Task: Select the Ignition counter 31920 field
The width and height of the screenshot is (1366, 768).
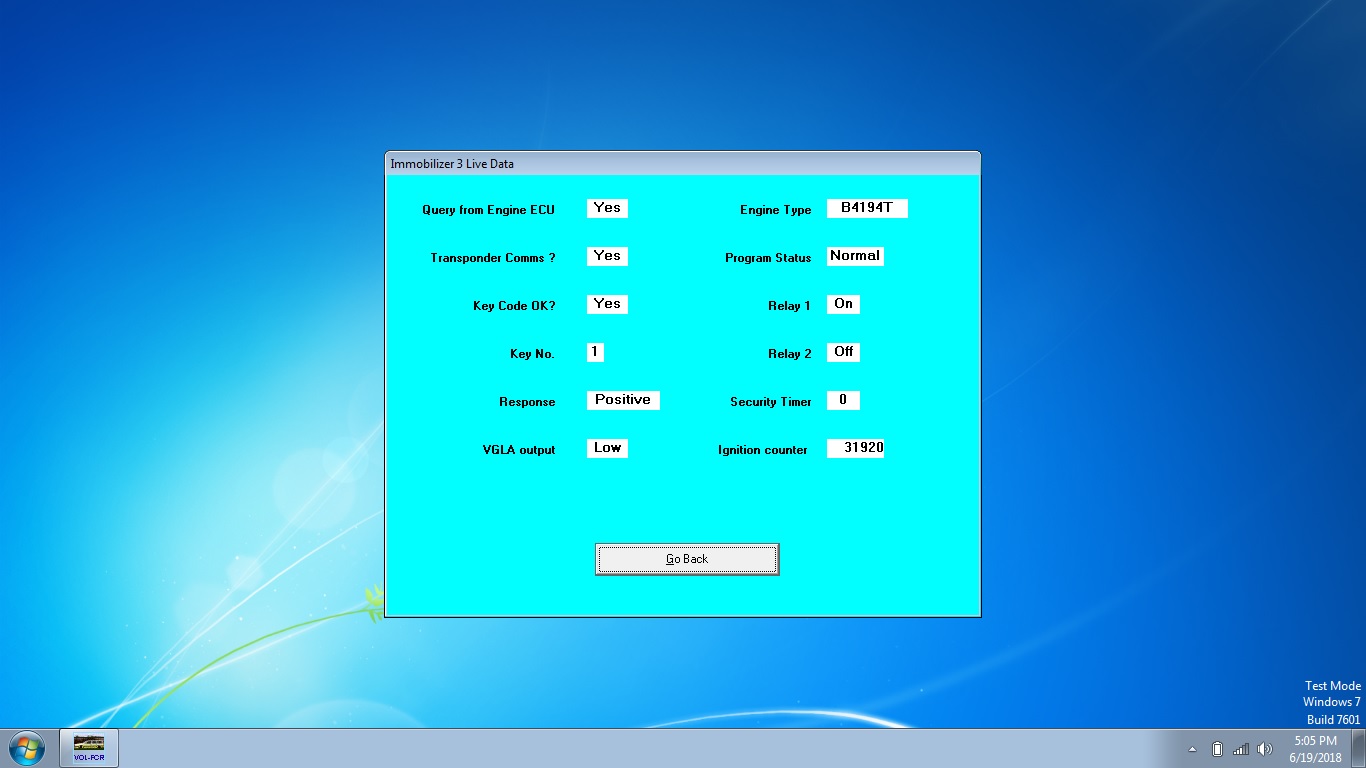Action: pyautogui.click(x=856, y=448)
